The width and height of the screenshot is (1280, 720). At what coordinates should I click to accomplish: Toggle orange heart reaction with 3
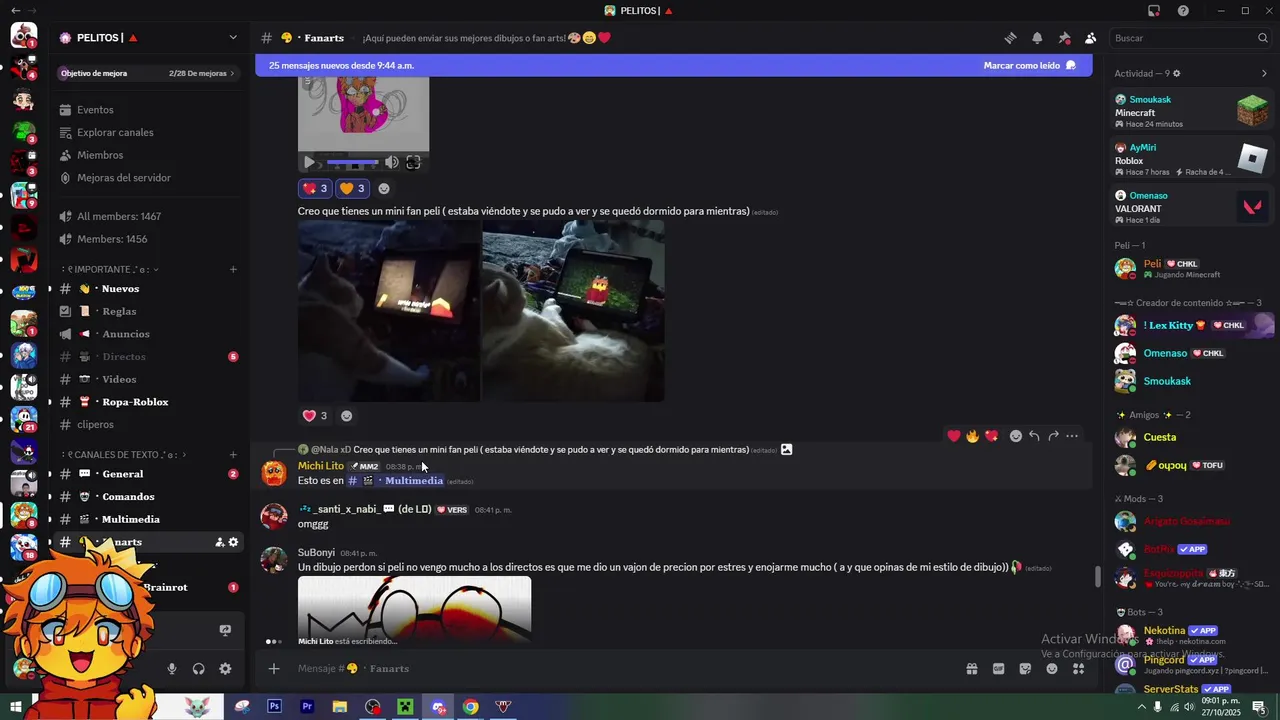click(352, 188)
